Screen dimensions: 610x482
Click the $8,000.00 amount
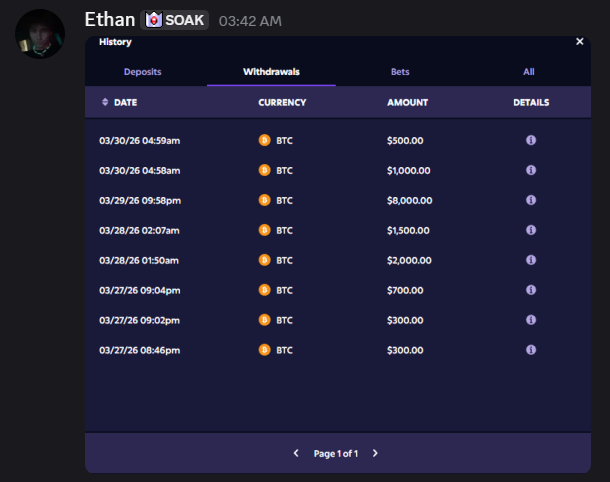click(x=410, y=200)
